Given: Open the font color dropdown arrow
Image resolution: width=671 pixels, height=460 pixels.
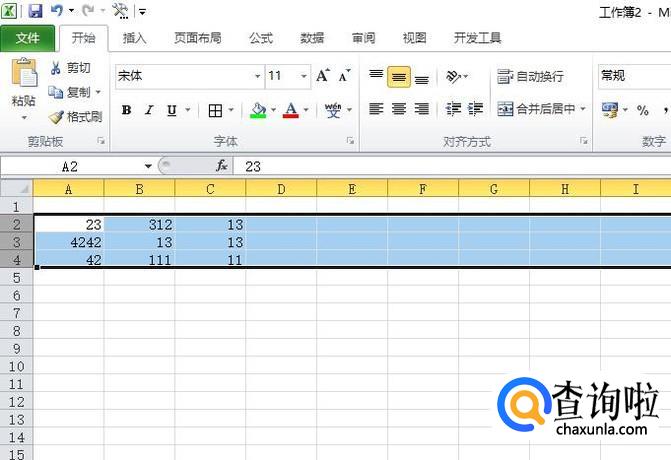Looking at the screenshot, I should coord(306,110).
